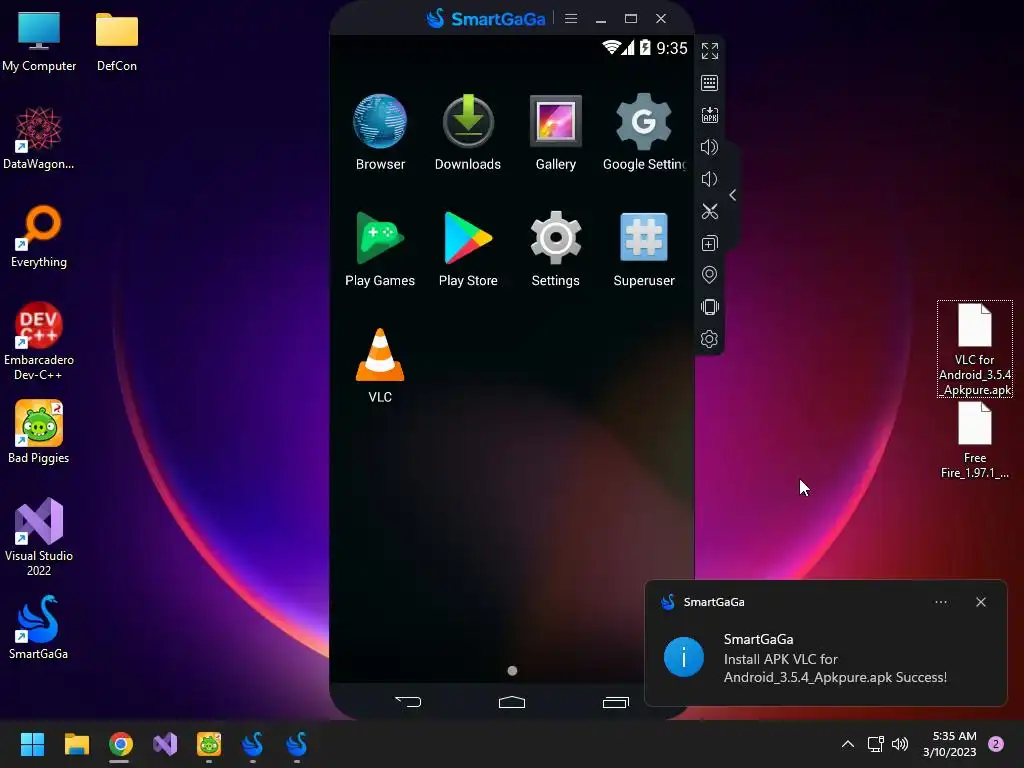Select SmartGaGa desktop shortcut
1024x768 pixels.
(x=39, y=628)
